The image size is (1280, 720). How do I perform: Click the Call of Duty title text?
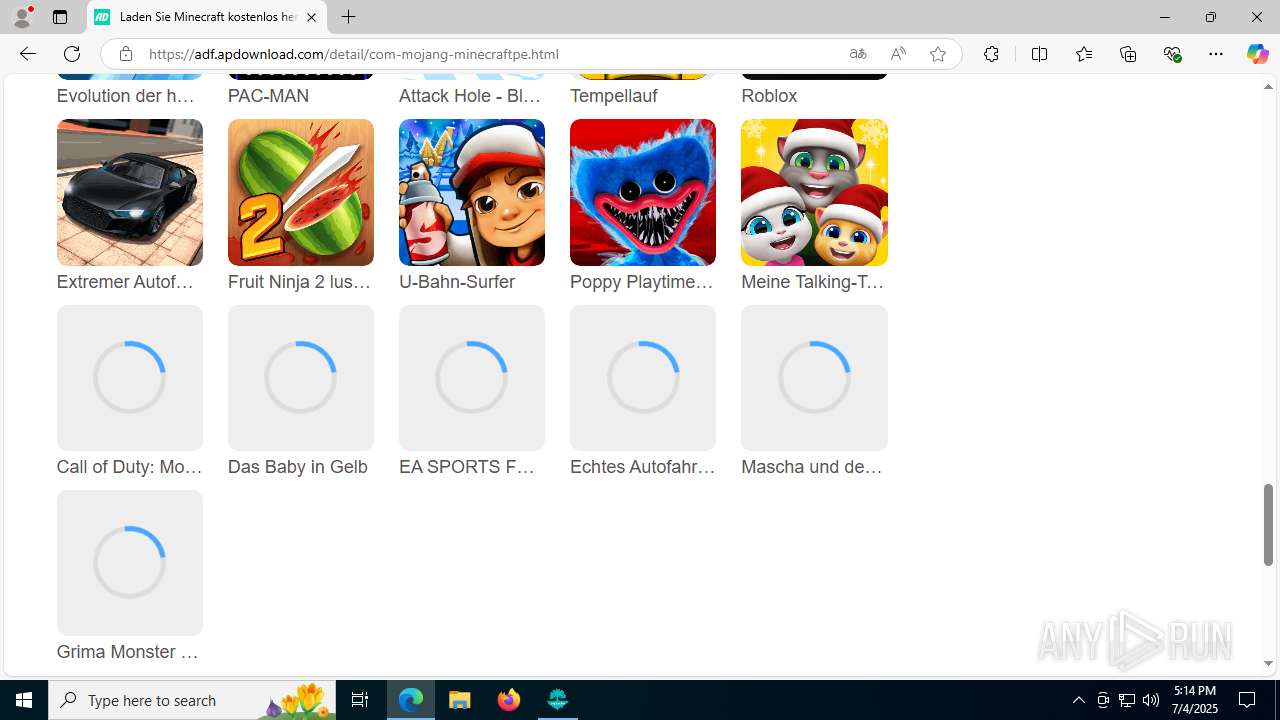point(130,467)
